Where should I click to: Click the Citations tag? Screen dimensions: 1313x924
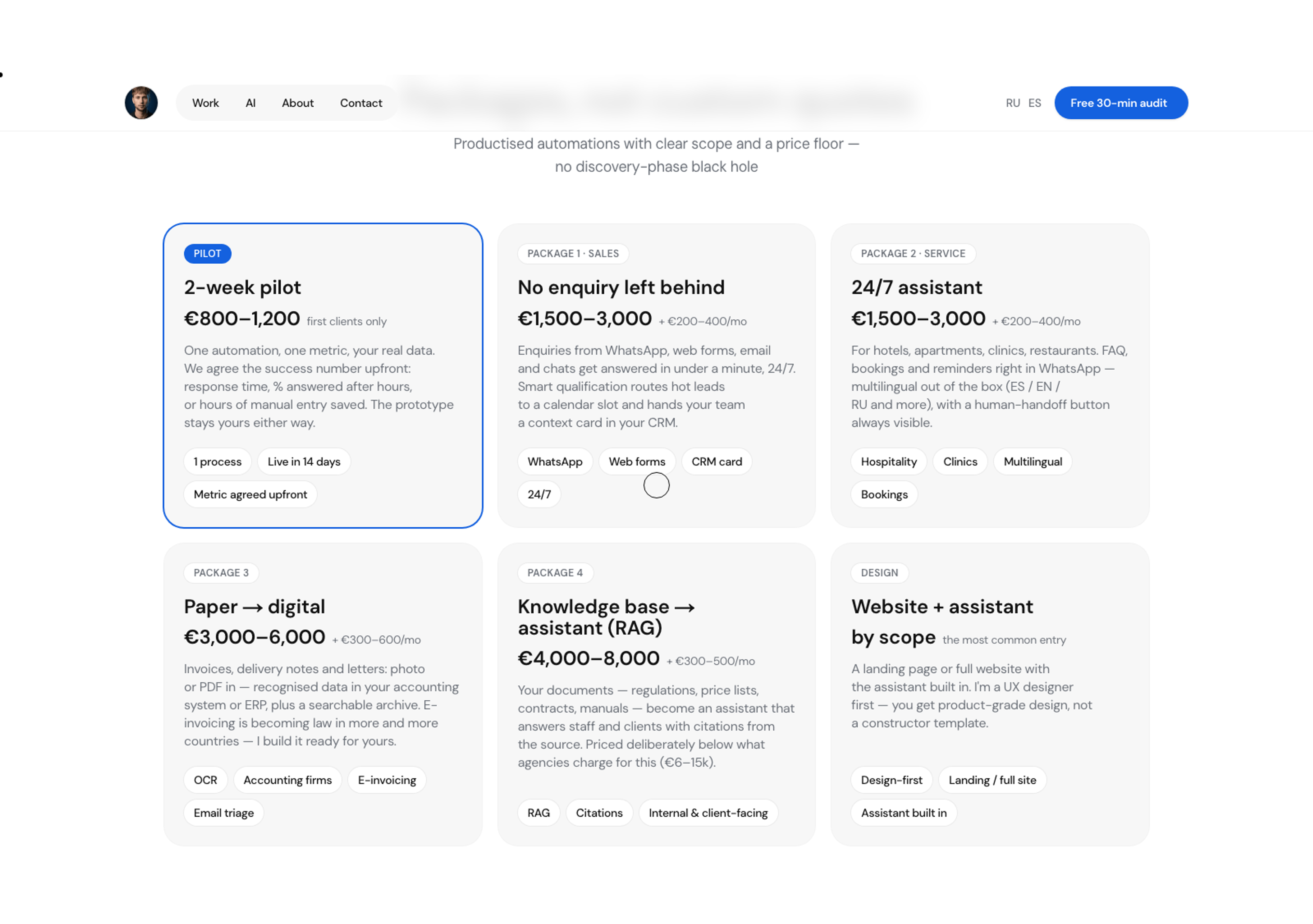599,813
